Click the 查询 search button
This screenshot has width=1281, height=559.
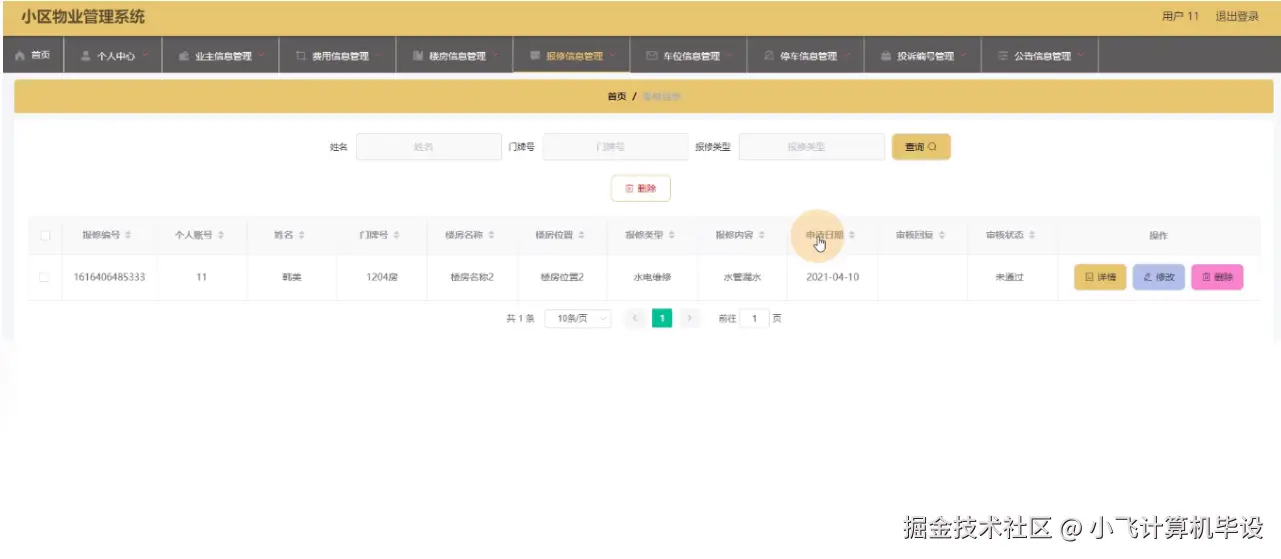click(x=921, y=147)
